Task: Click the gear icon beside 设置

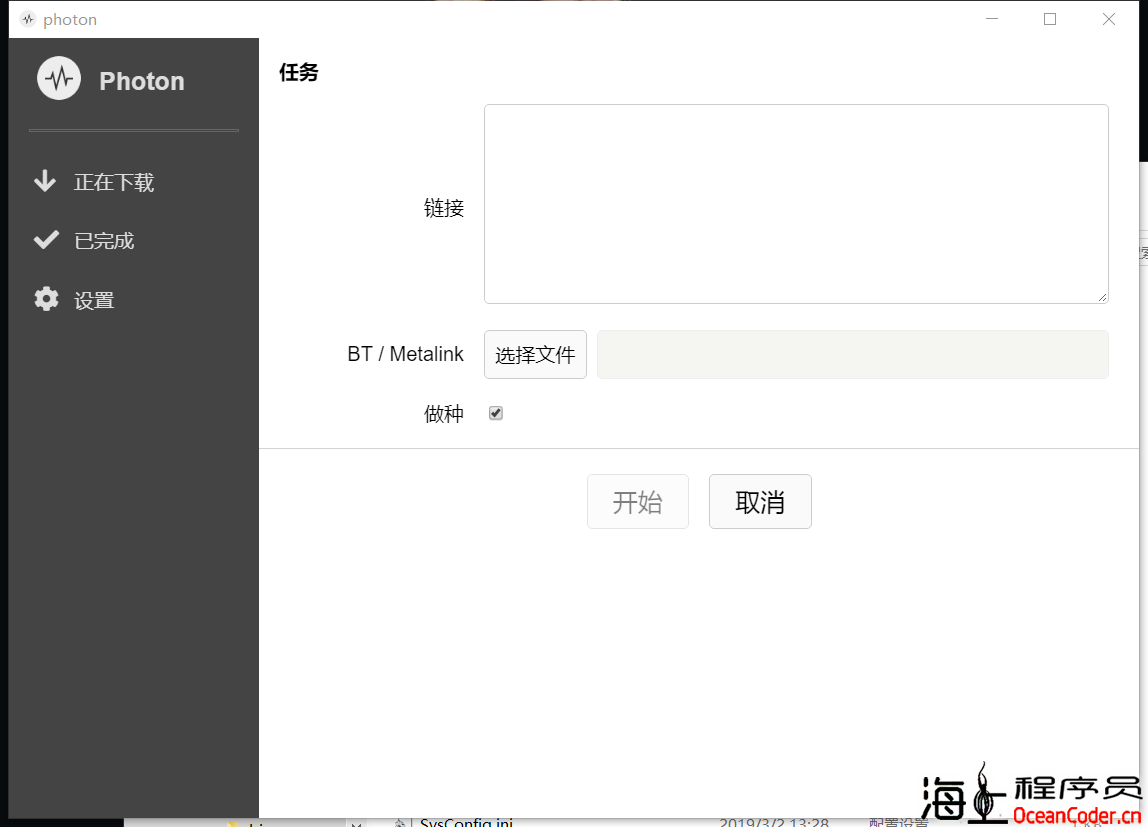Action: [46, 299]
